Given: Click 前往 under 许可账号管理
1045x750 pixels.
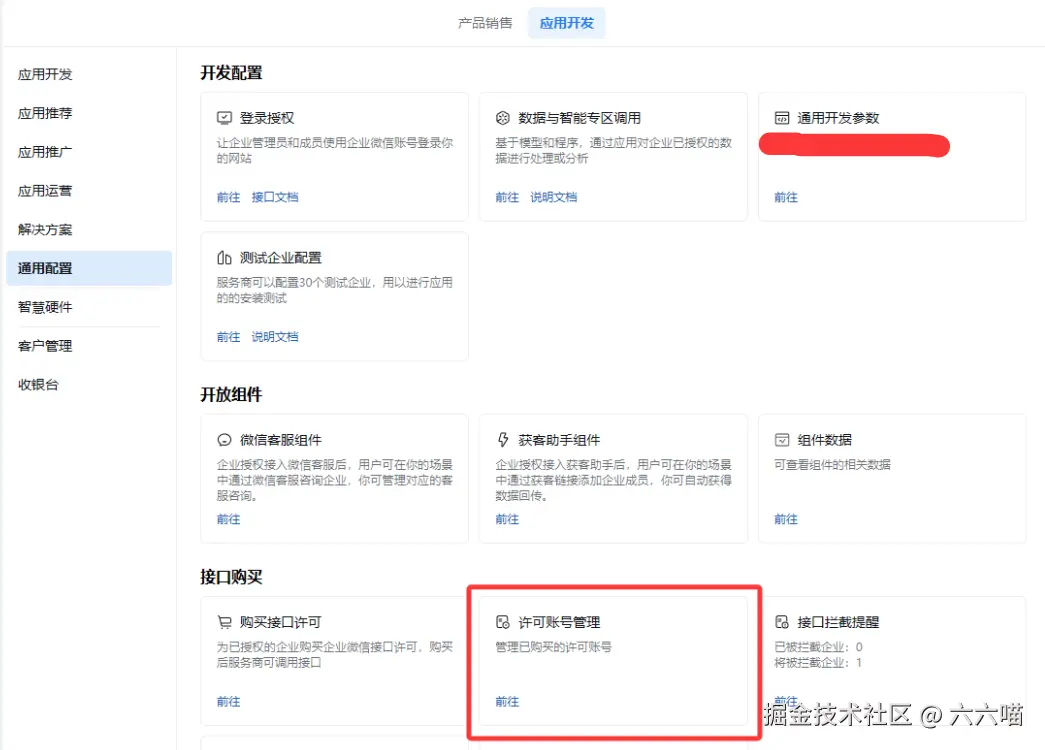Looking at the screenshot, I should tap(507, 701).
